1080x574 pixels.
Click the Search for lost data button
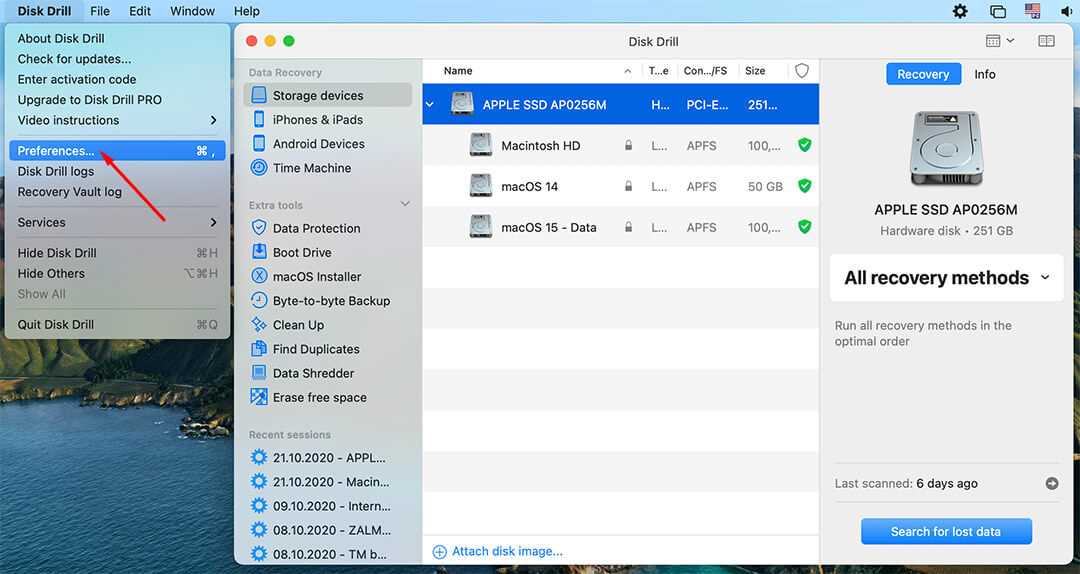tap(946, 531)
